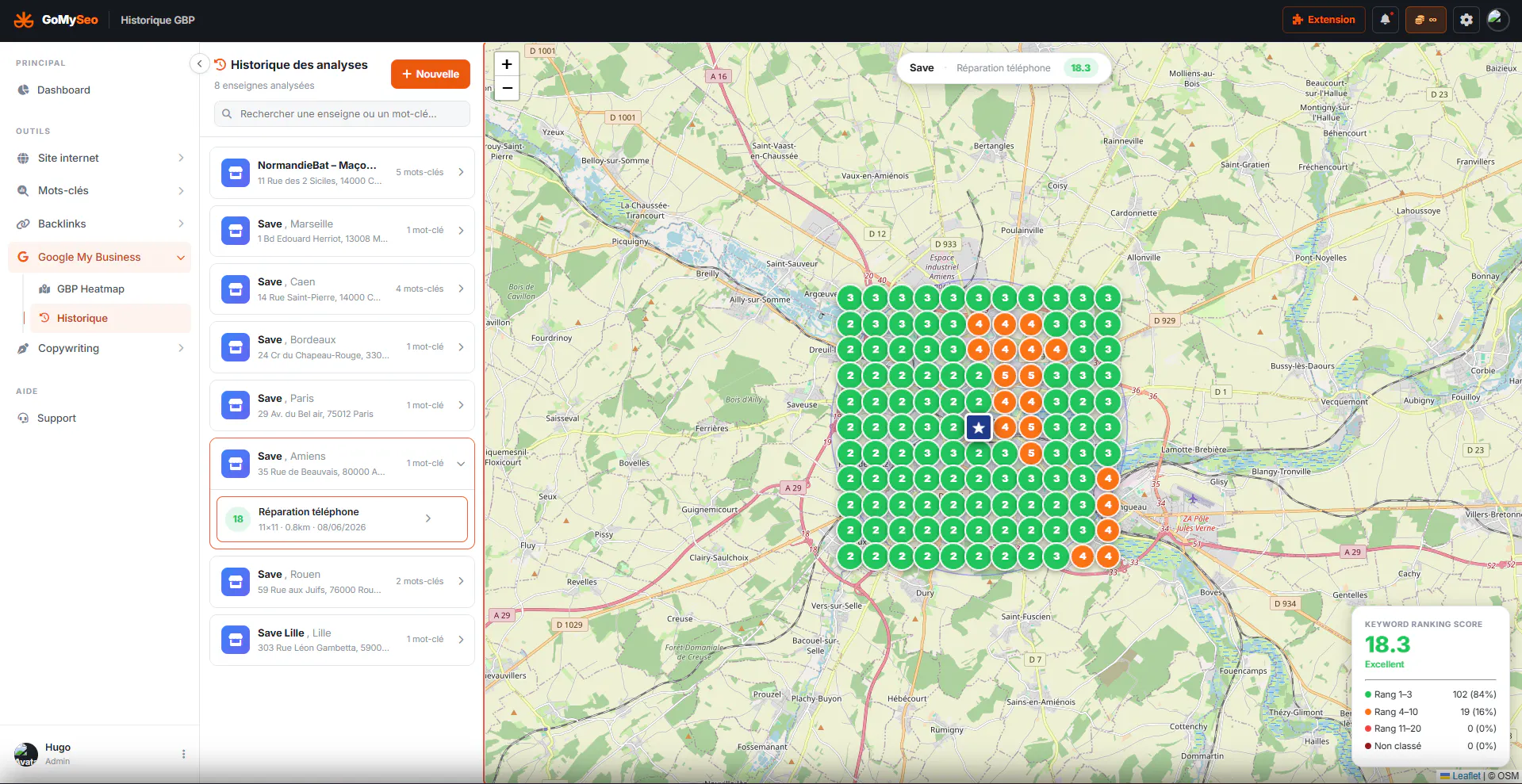The width and height of the screenshot is (1522, 784).
Task: Open the notifications bell
Action: coord(1385,20)
